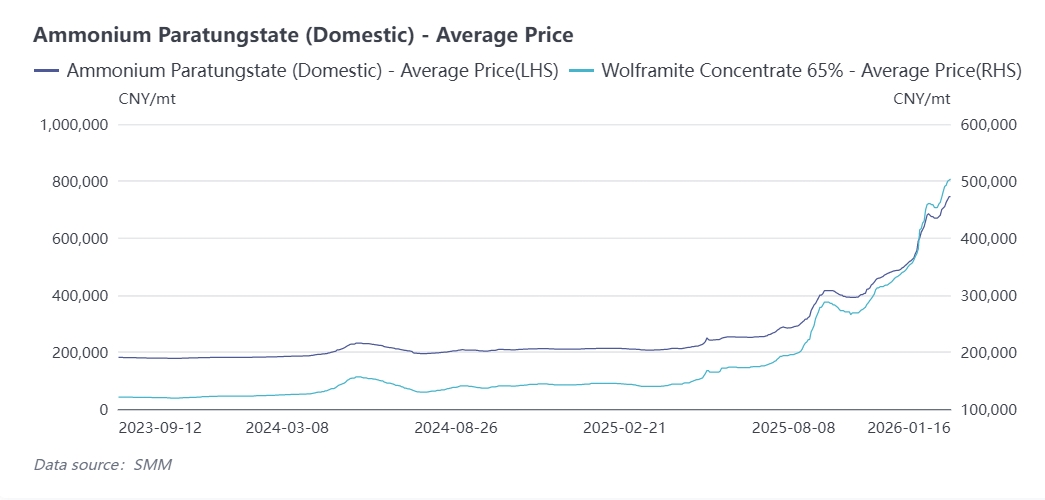1045x500 pixels.
Task: Click the 500,000 y-axis label
Action: click(988, 182)
